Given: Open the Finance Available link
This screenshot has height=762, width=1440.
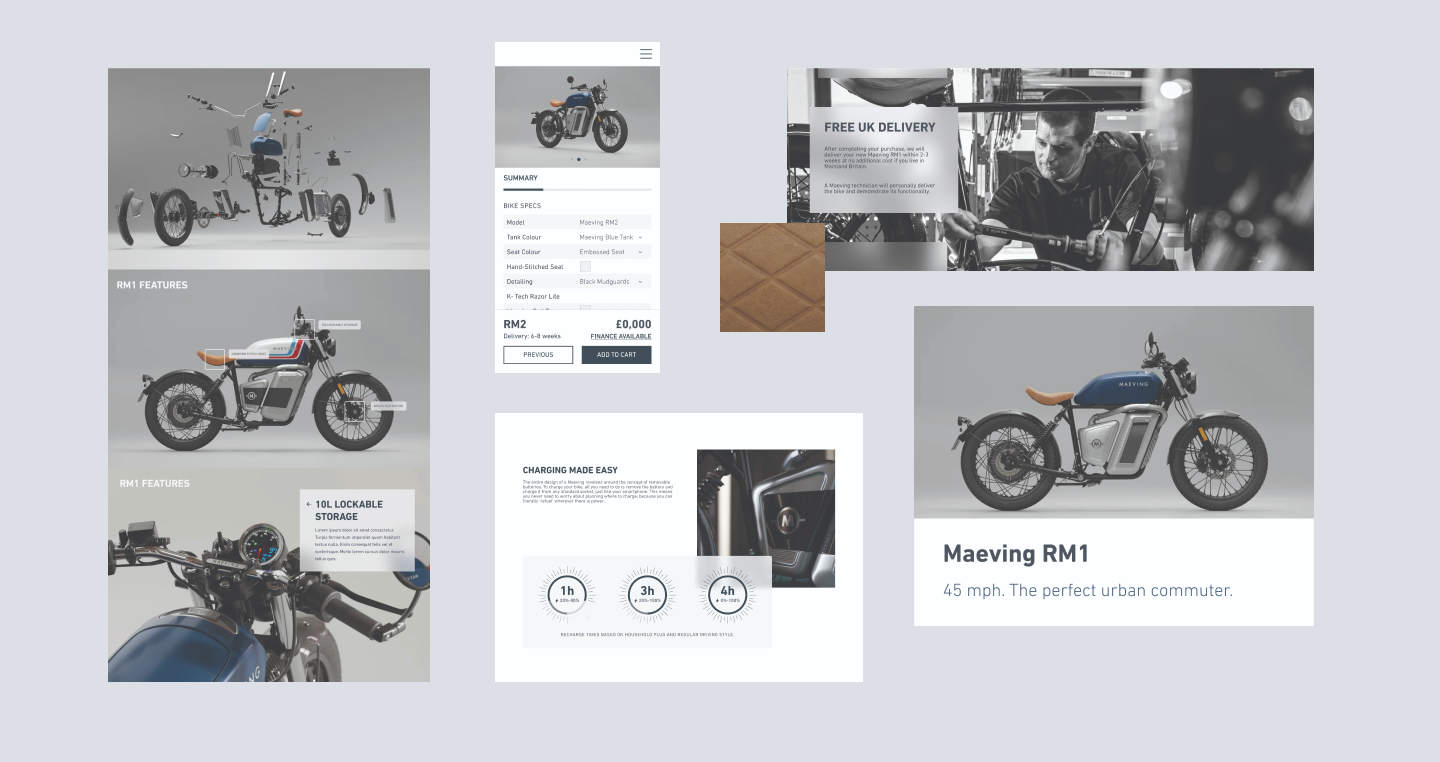Looking at the screenshot, I should [x=620, y=336].
